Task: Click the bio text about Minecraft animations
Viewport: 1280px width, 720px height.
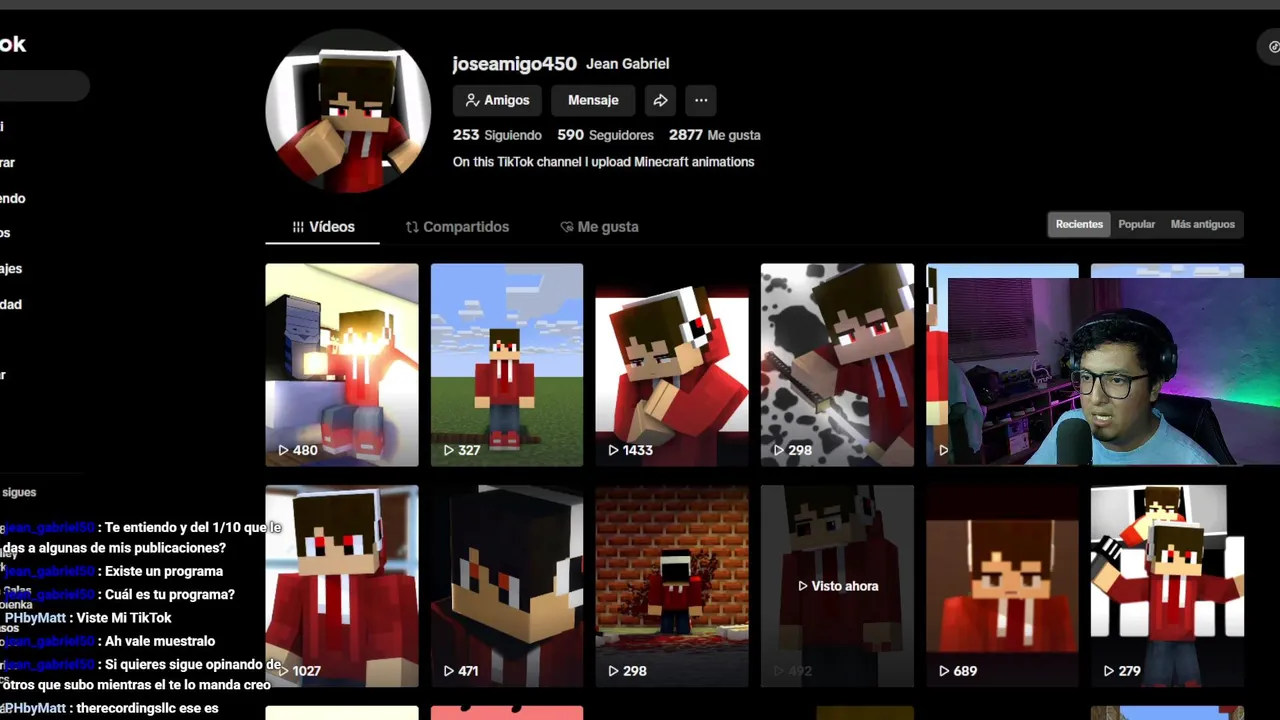Action: (603, 162)
